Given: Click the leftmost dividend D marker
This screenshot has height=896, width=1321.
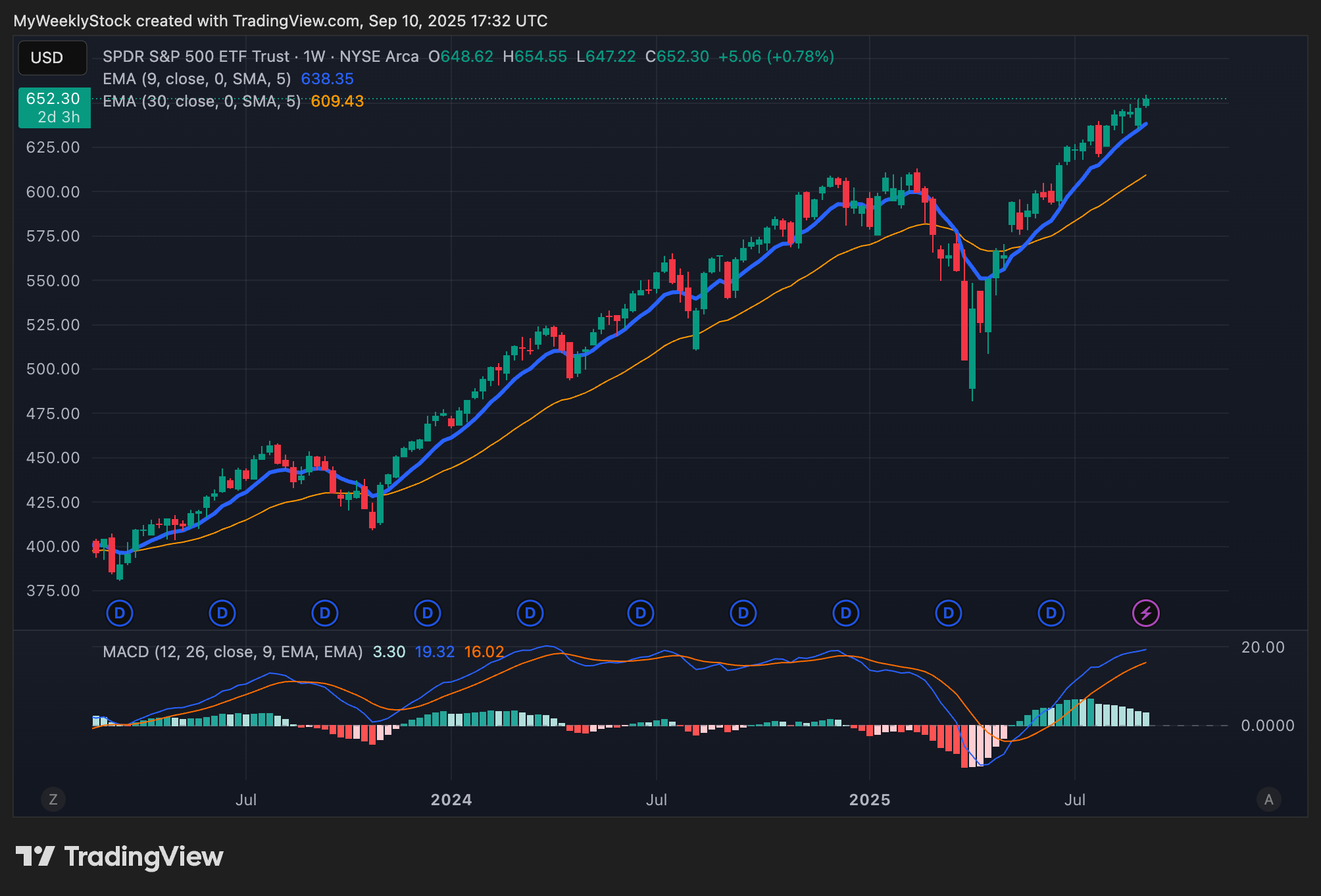Looking at the screenshot, I should tap(120, 613).
